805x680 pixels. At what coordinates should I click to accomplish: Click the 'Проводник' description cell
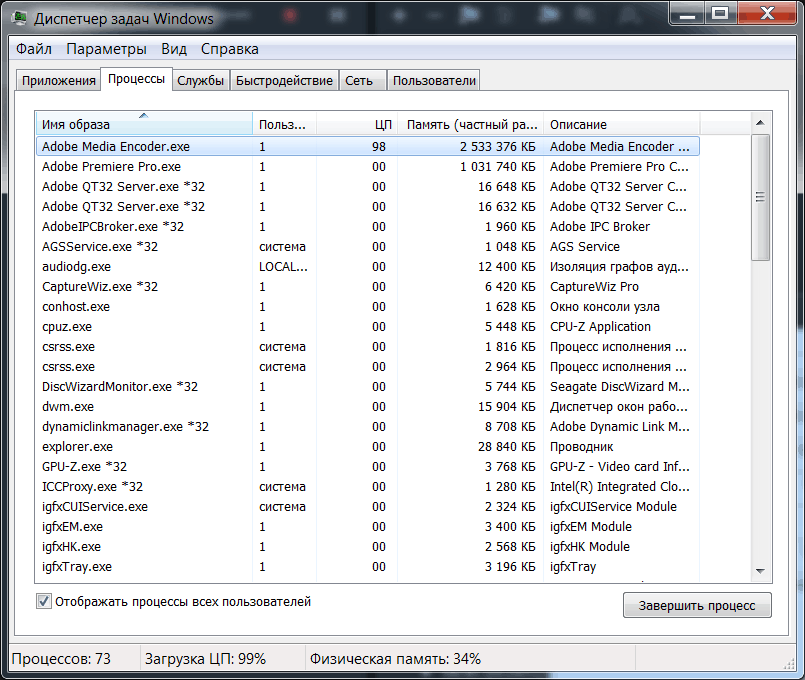(582, 447)
